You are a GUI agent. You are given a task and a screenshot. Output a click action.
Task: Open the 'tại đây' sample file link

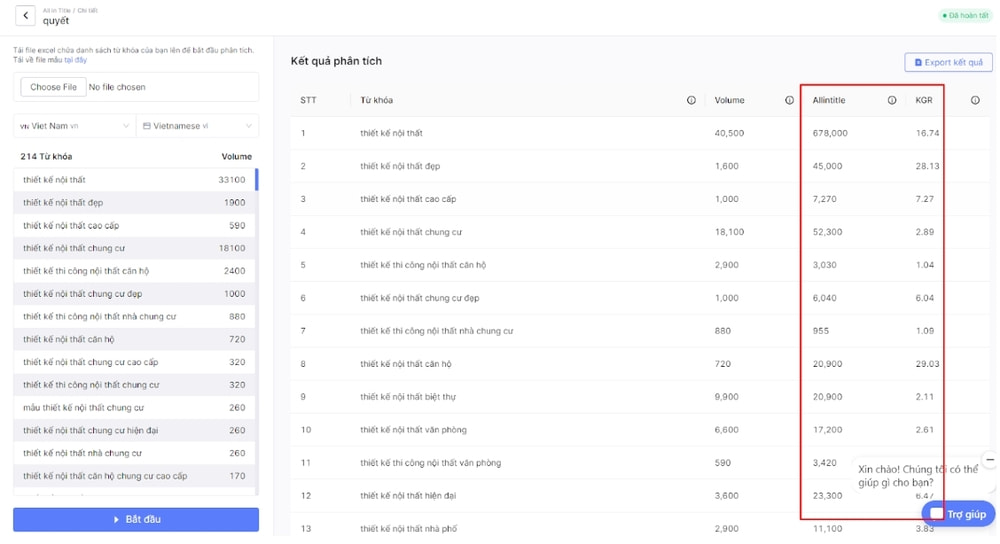coord(75,60)
